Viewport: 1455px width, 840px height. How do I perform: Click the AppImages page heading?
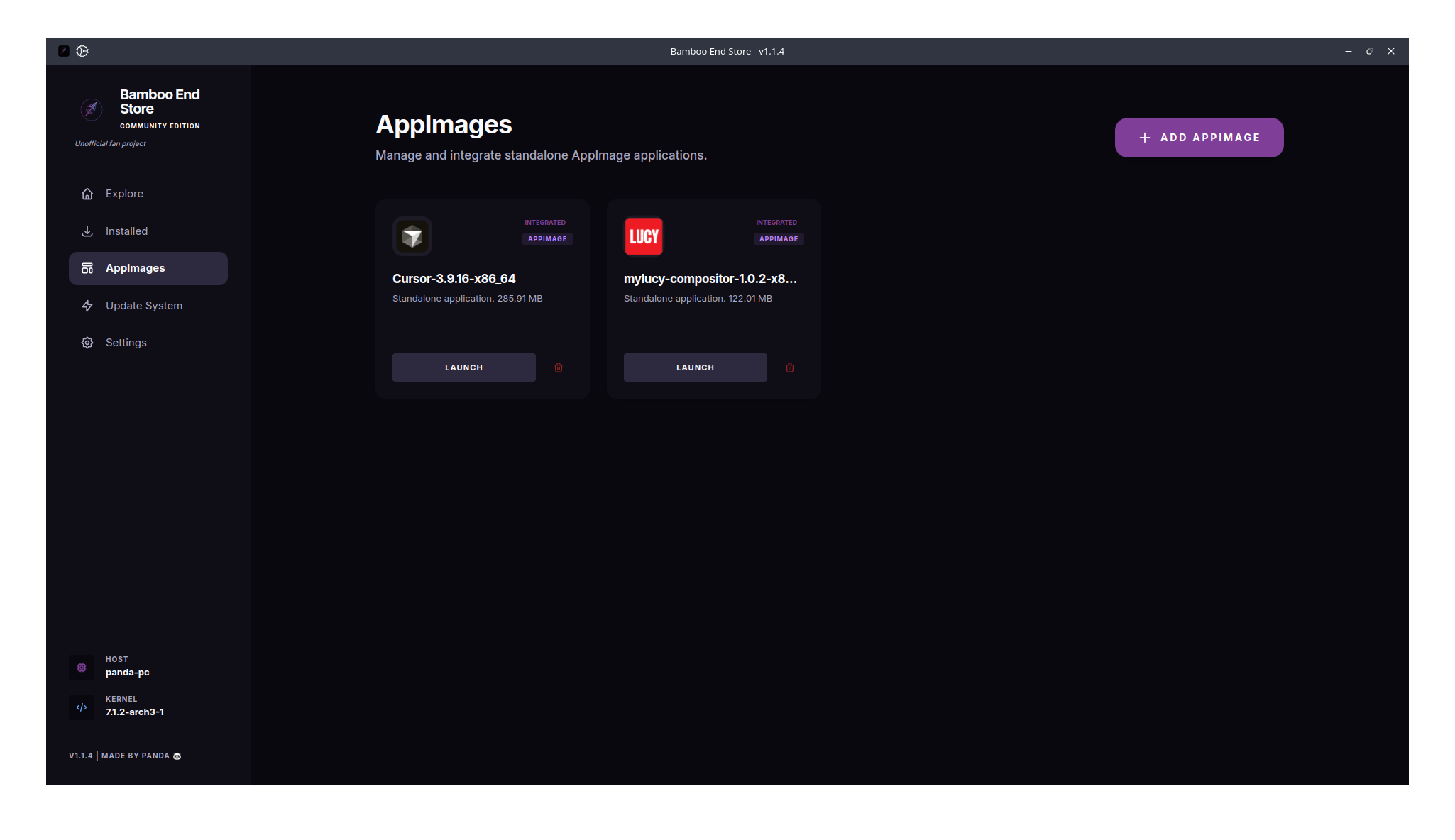click(x=444, y=125)
